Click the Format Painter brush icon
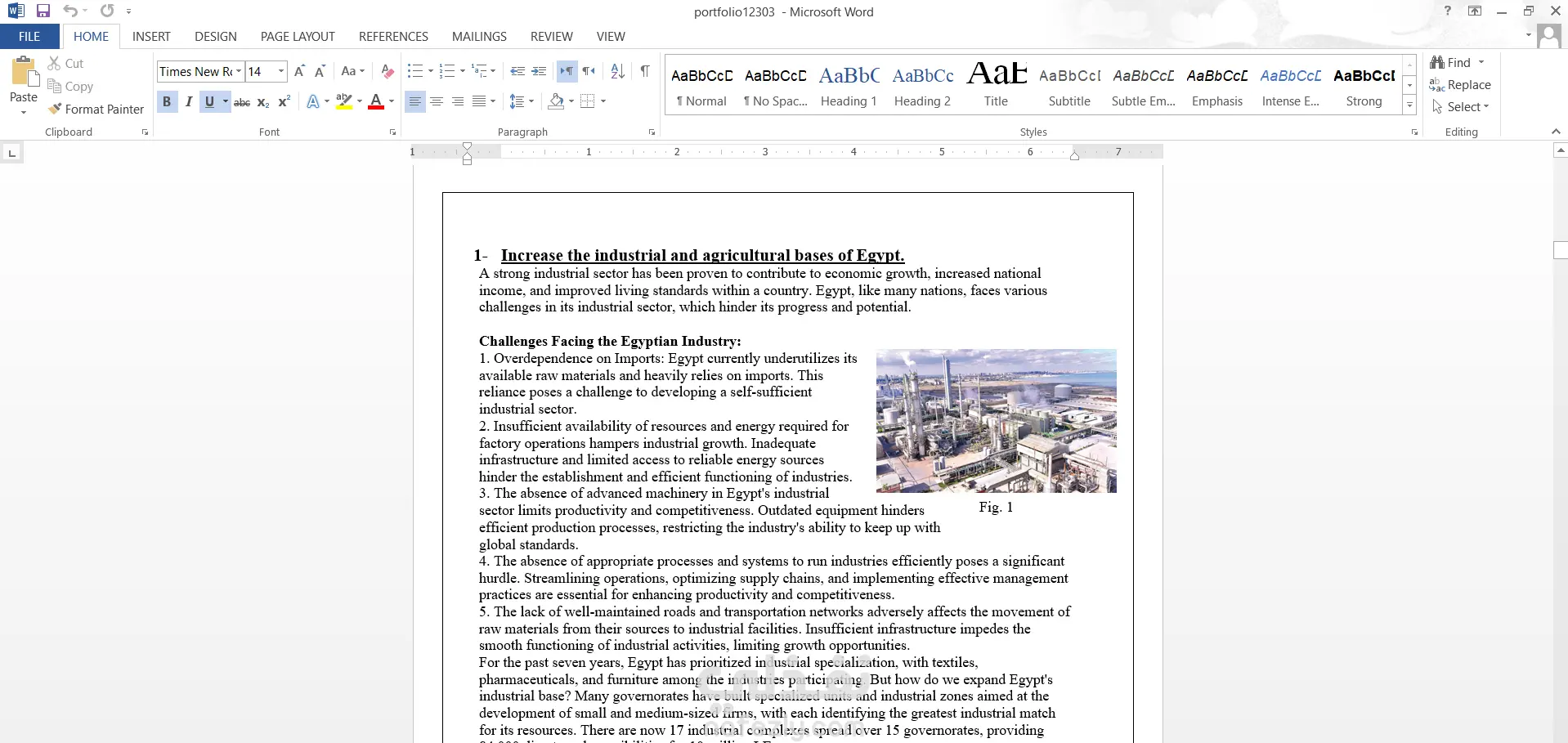1568x743 pixels. 56,109
